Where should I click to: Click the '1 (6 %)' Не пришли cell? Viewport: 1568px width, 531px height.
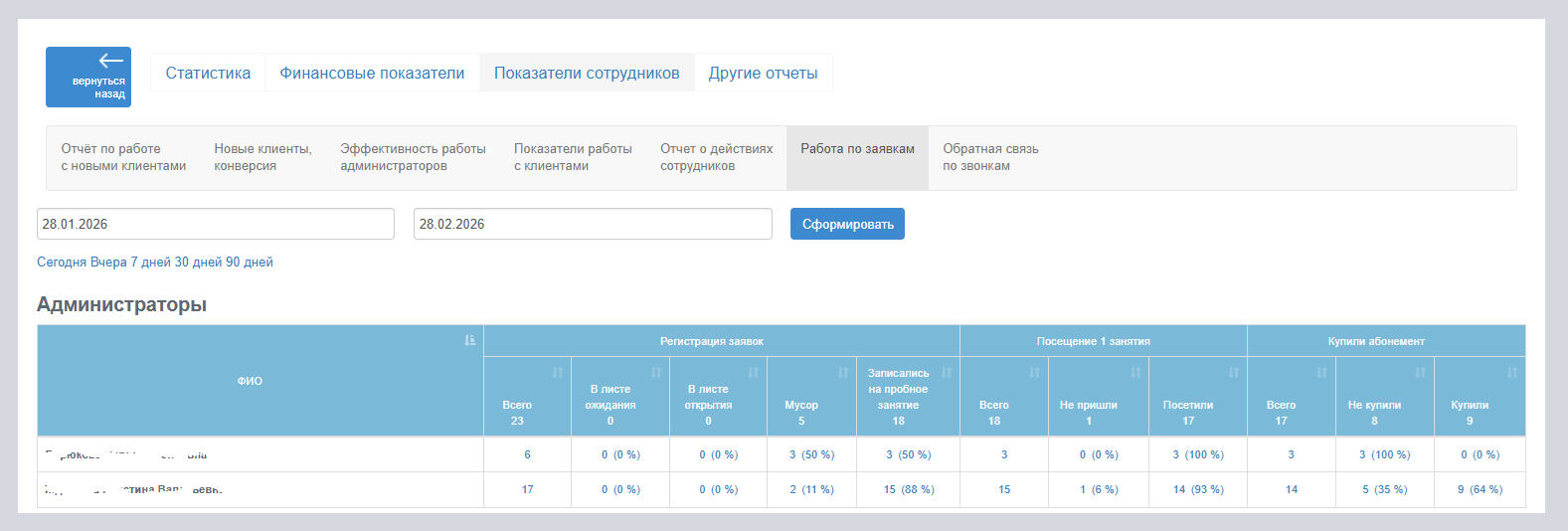point(1099,489)
